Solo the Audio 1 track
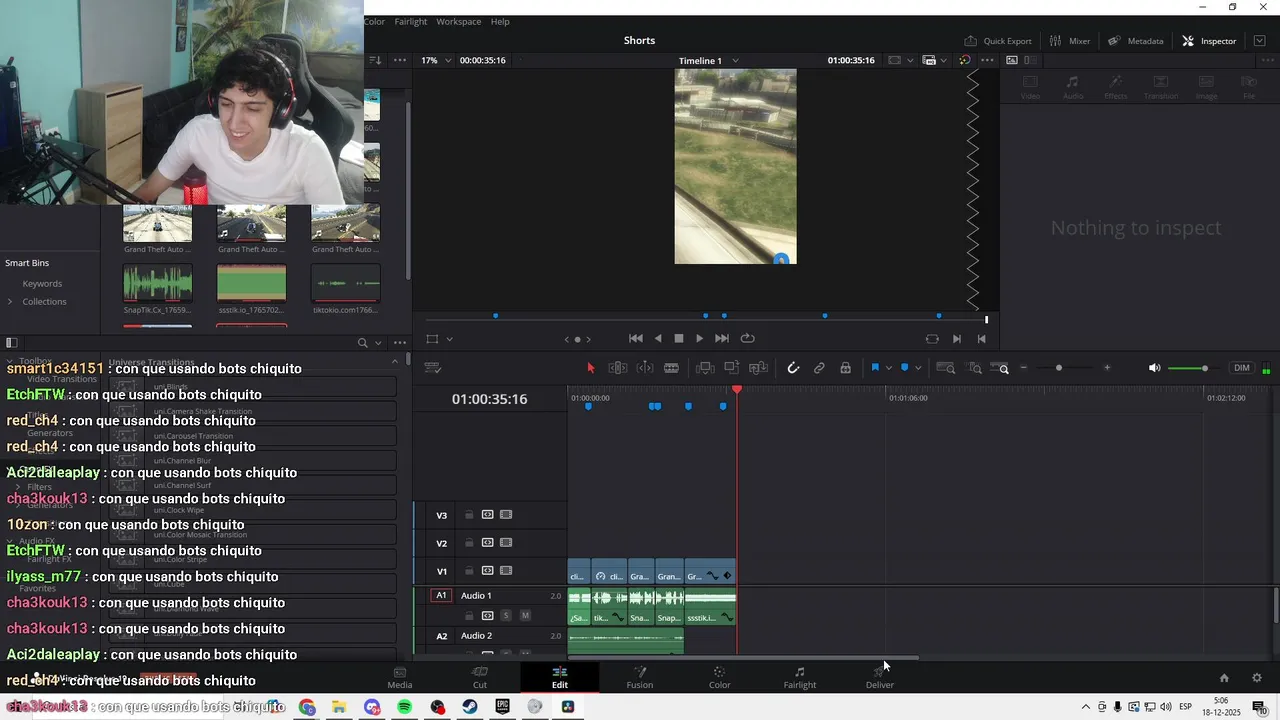This screenshot has height=720, width=1280. [x=506, y=616]
